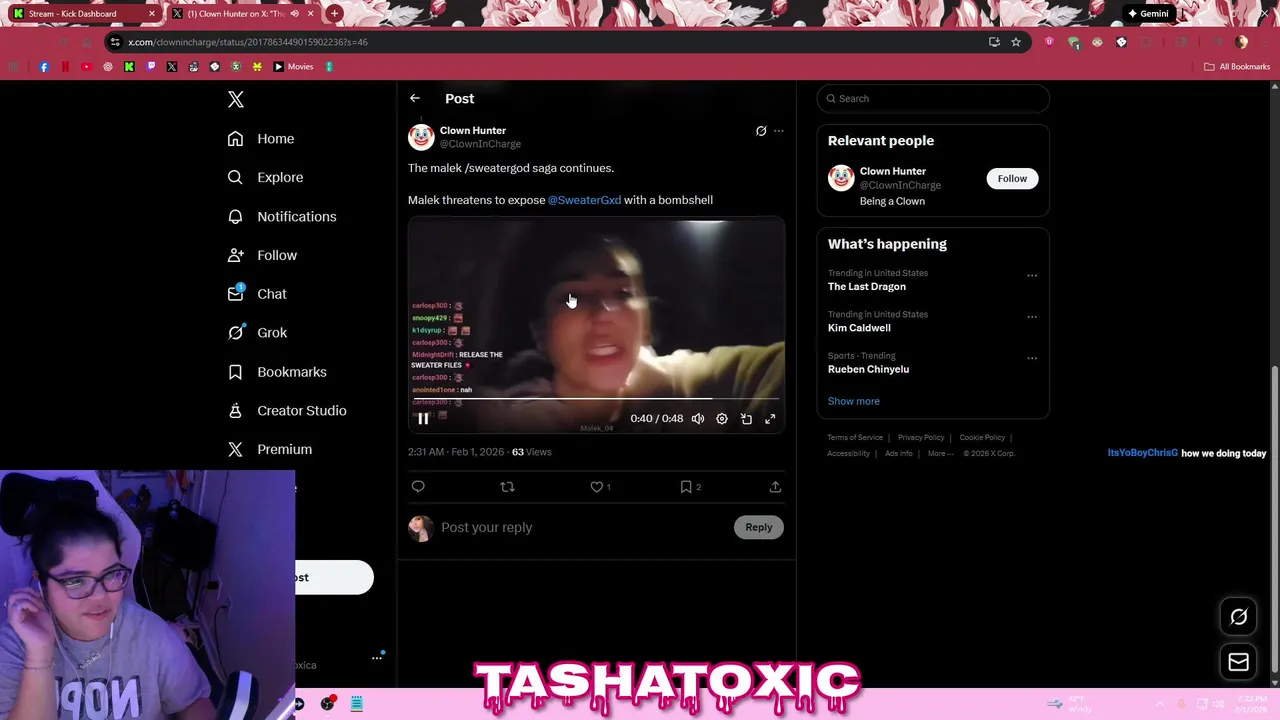Go to Home in X sidebar
The width and height of the screenshot is (1280, 720).
tap(261, 139)
